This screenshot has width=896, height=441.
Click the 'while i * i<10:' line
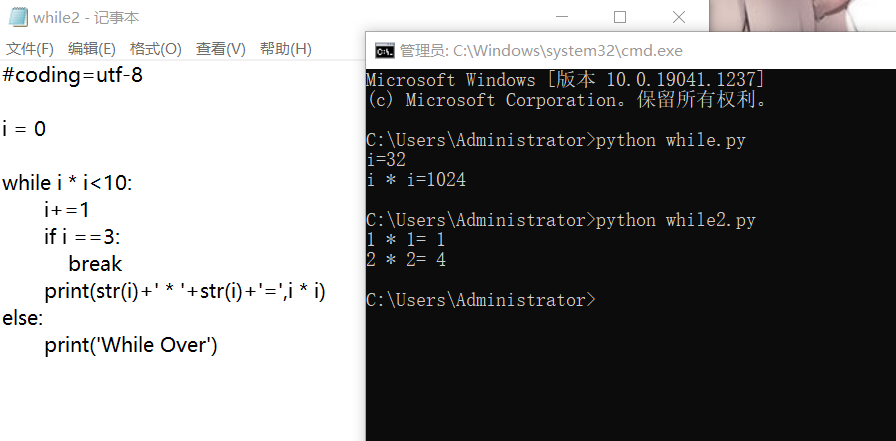(67, 183)
